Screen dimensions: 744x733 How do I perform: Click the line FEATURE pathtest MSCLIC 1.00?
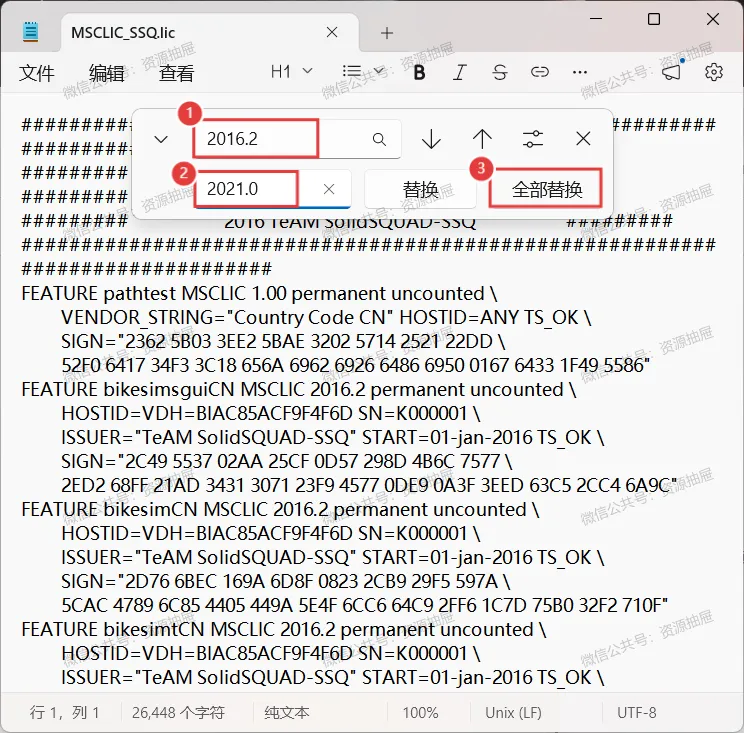tap(259, 294)
